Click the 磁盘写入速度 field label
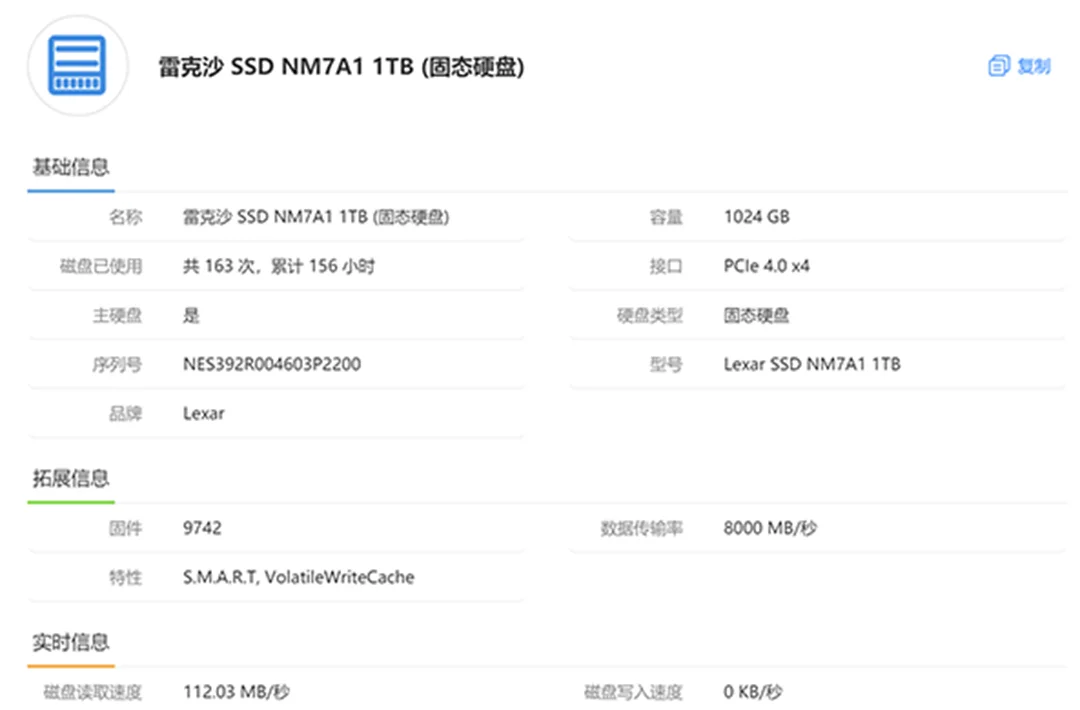1080x710 pixels. tap(633, 691)
